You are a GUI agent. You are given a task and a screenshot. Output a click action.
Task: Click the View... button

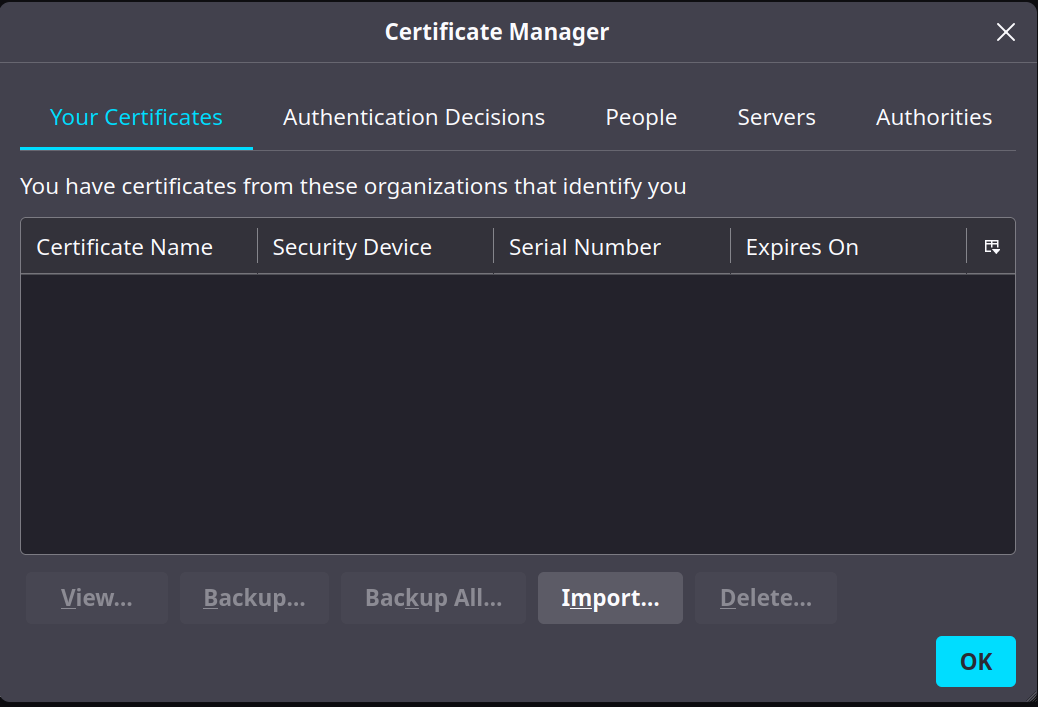point(96,598)
